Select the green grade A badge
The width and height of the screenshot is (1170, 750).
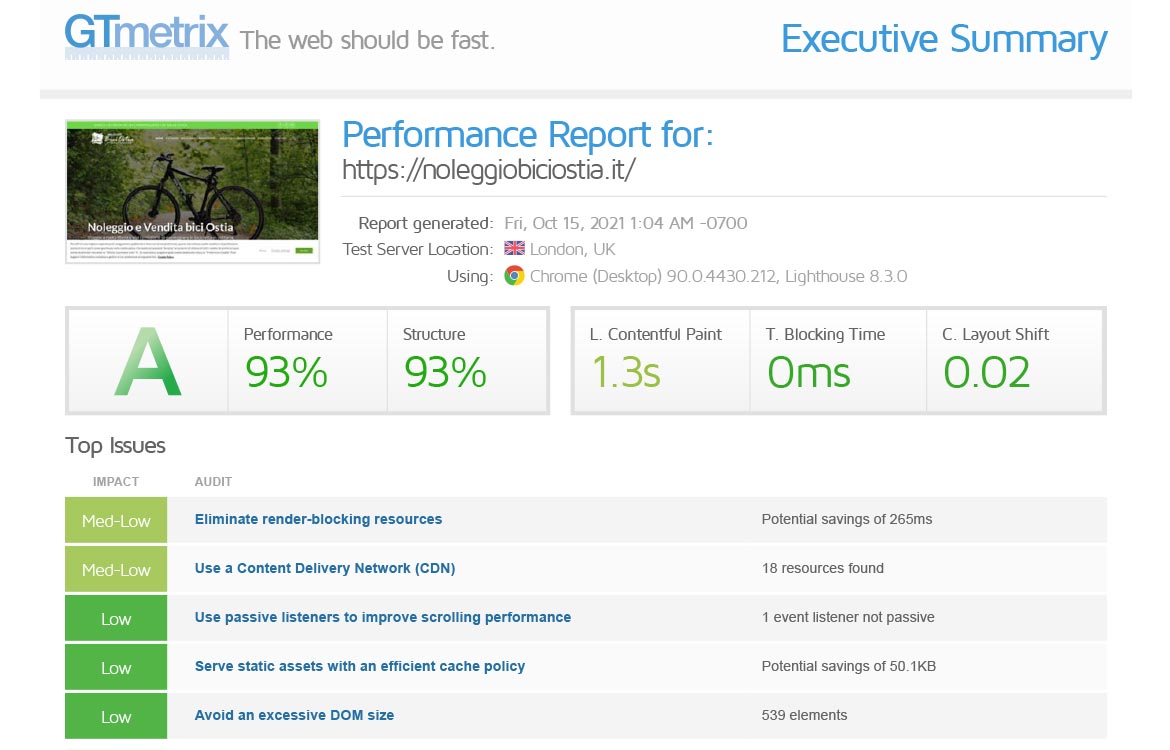pos(148,360)
